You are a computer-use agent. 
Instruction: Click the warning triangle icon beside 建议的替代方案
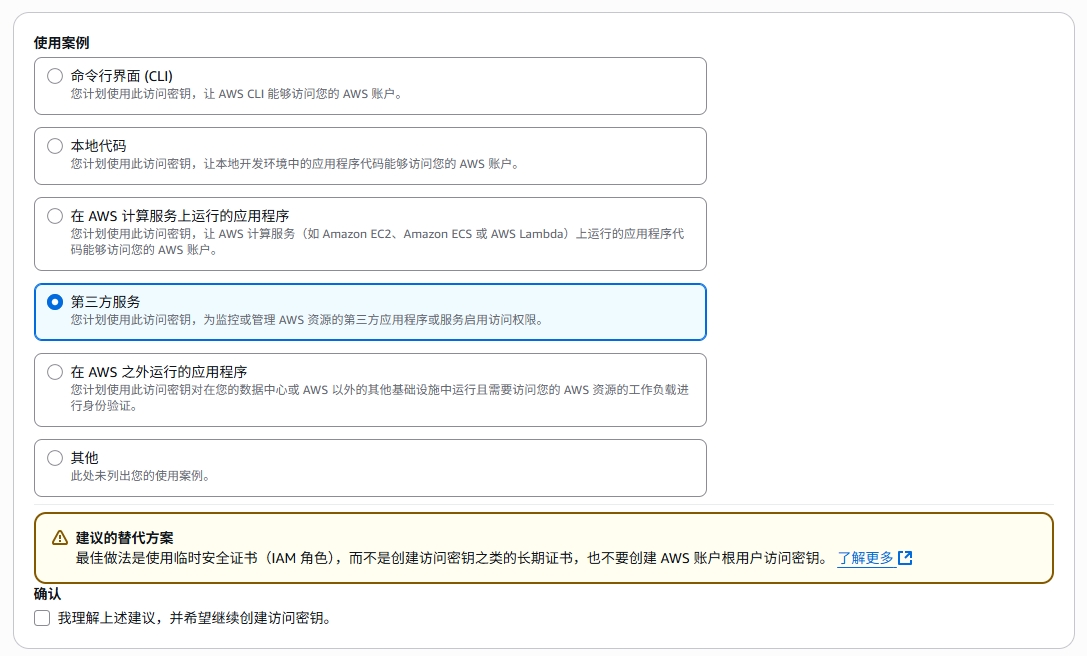(x=60, y=538)
